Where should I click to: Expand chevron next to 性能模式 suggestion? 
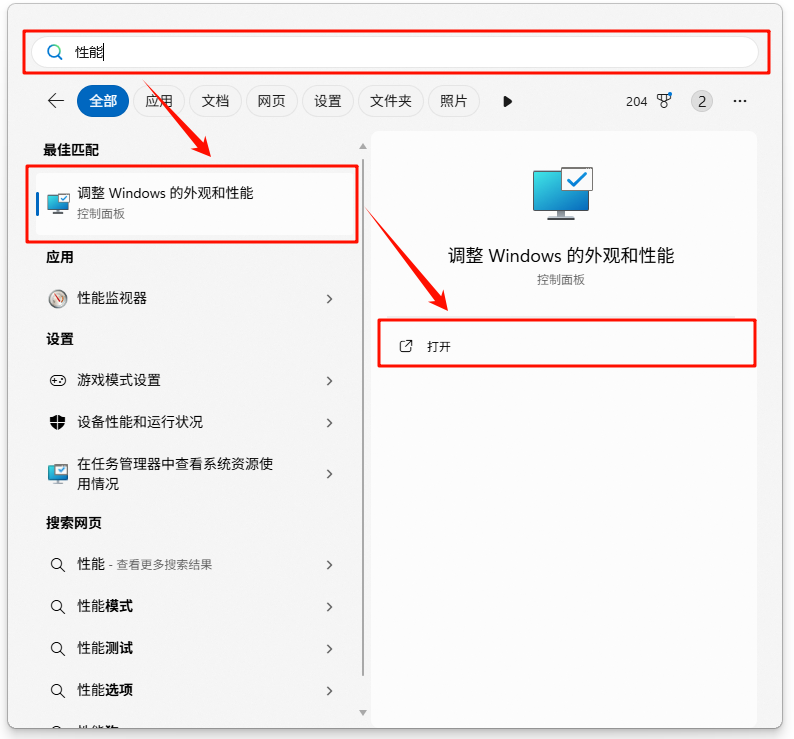click(329, 607)
